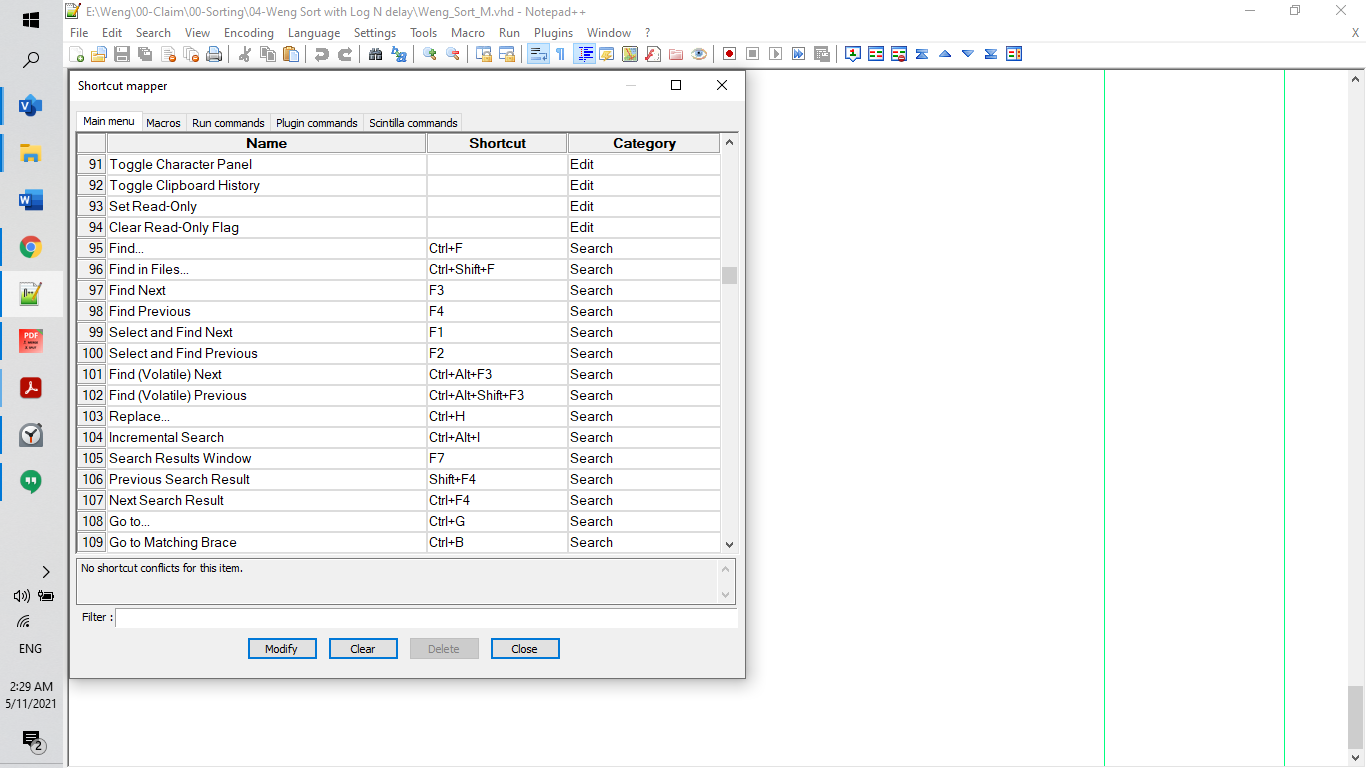1366x768 pixels.
Task: Click the shortcut list scrollbar thumb
Action: [729, 275]
